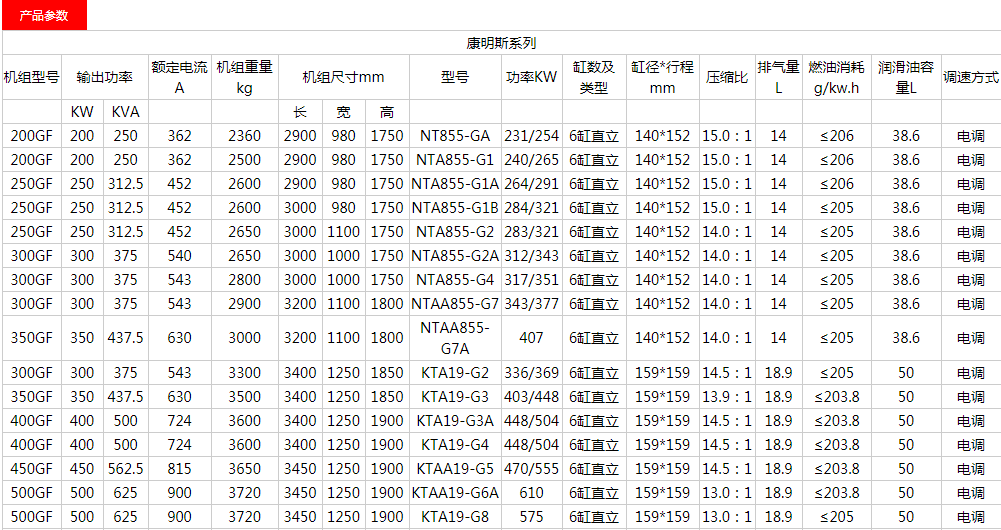Click power value 336/369
This screenshot has width=1001, height=530.
click(531, 373)
